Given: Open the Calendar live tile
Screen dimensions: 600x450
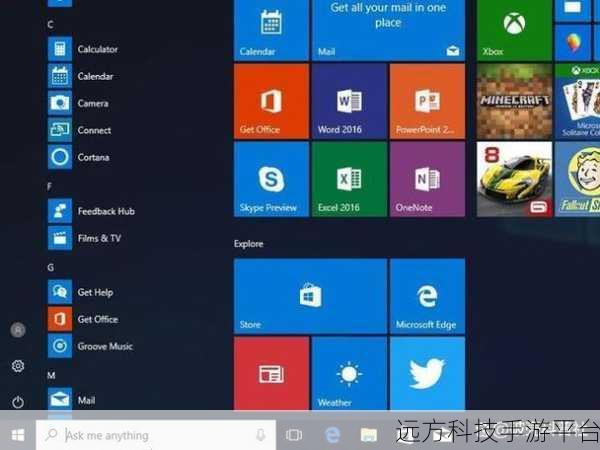Looking at the screenshot, I should click(271, 30).
